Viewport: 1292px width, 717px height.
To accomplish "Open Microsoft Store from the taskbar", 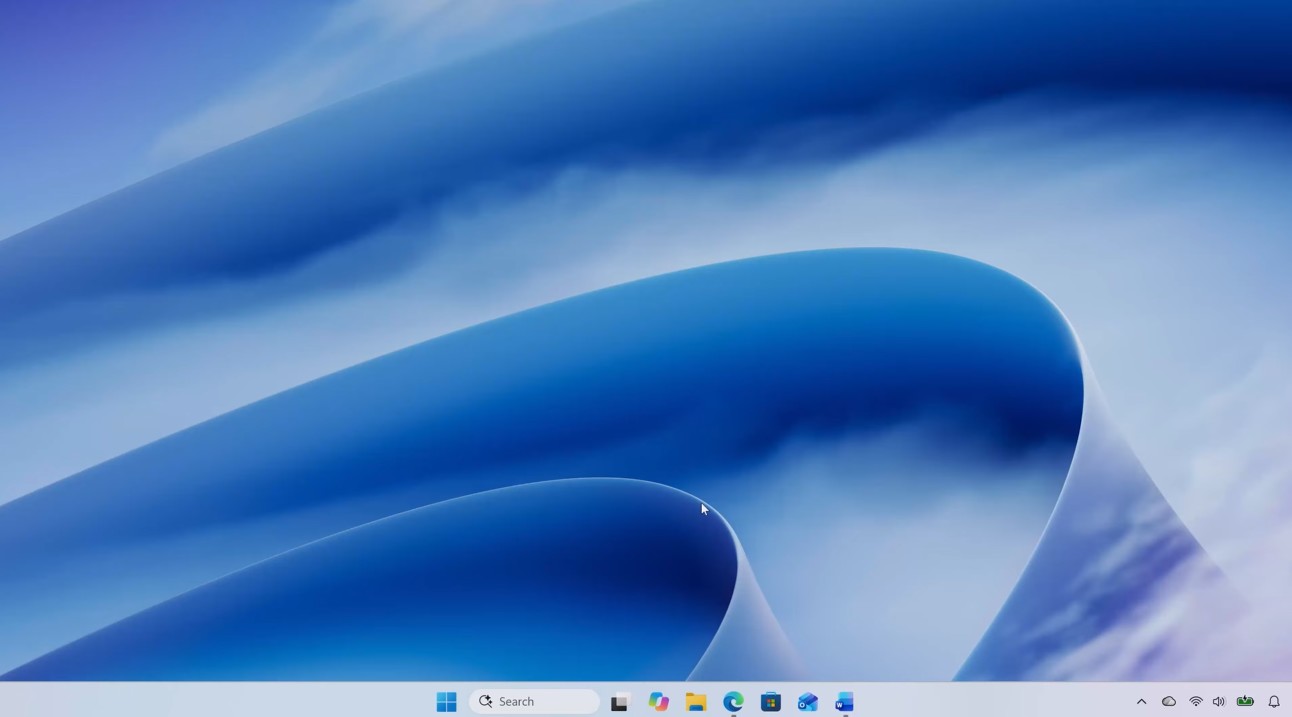I will click(x=770, y=702).
